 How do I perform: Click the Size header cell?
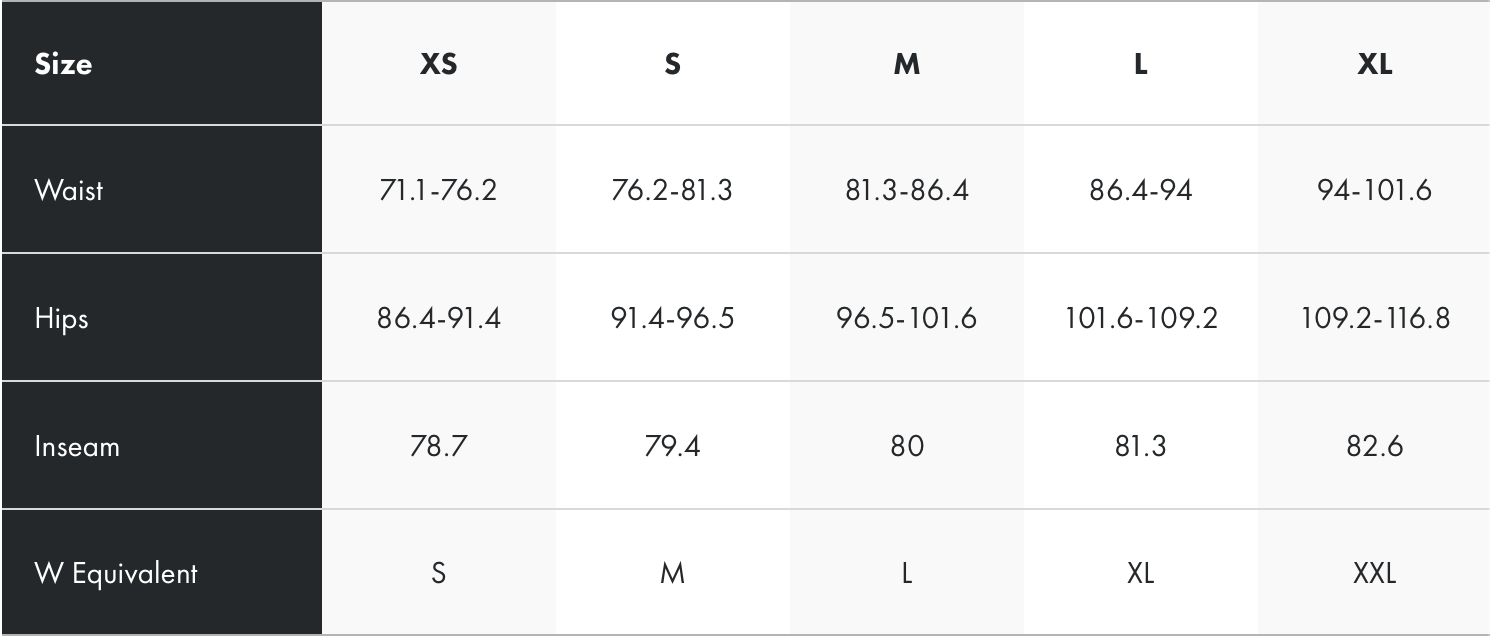click(x=63, y=64)
